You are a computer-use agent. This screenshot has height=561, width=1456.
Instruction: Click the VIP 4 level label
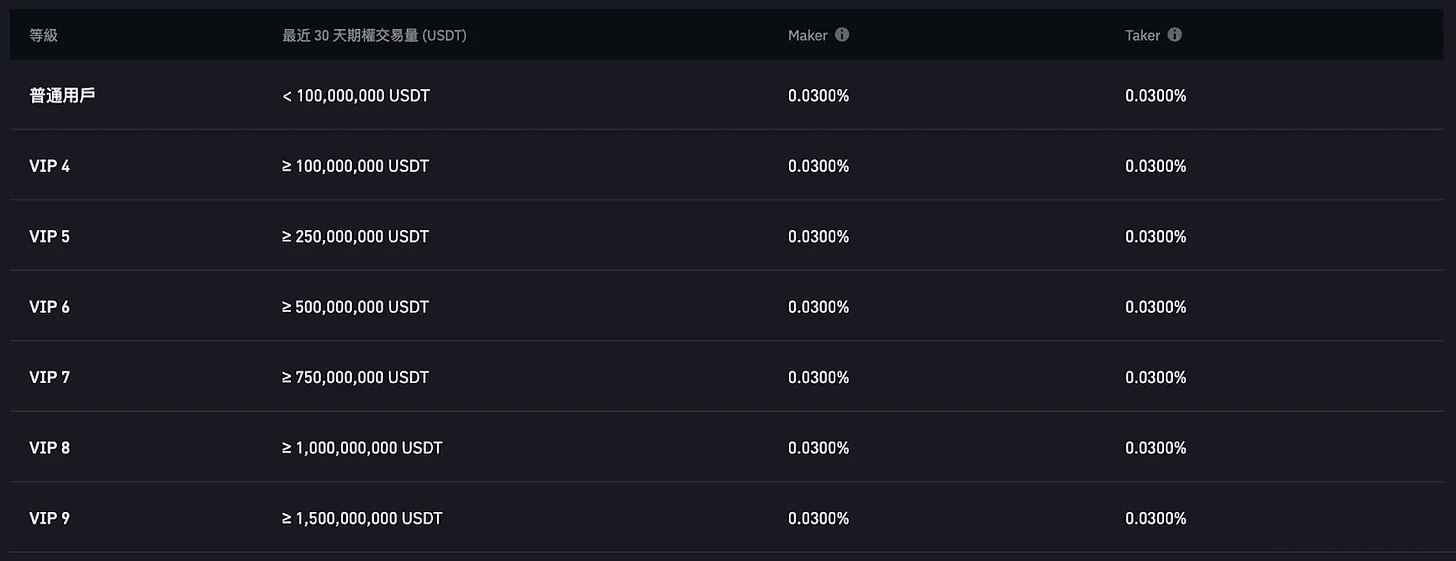(50, 166)
